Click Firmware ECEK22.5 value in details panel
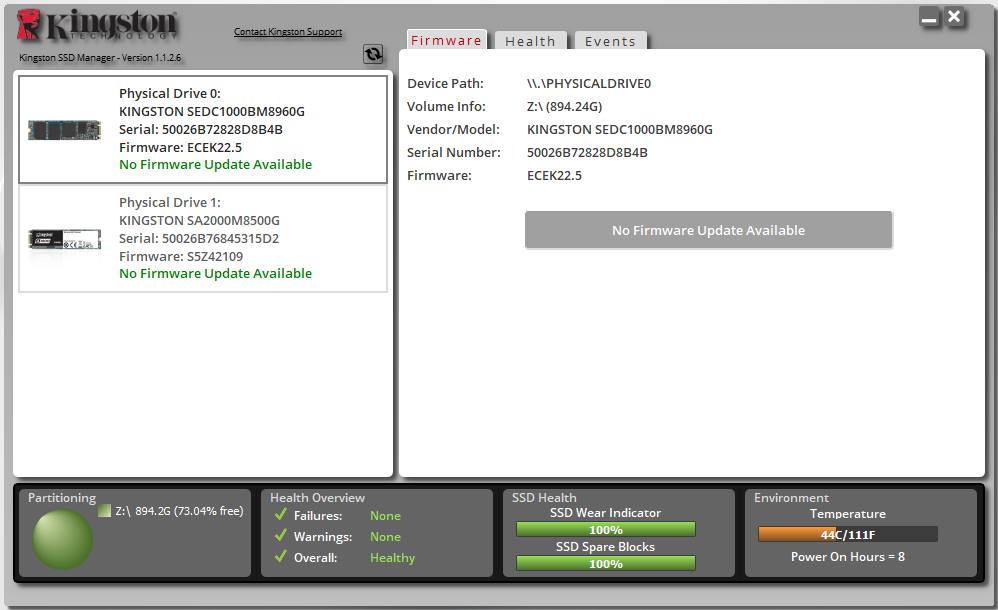Screen dimensions: 998x610 (554, 175)
